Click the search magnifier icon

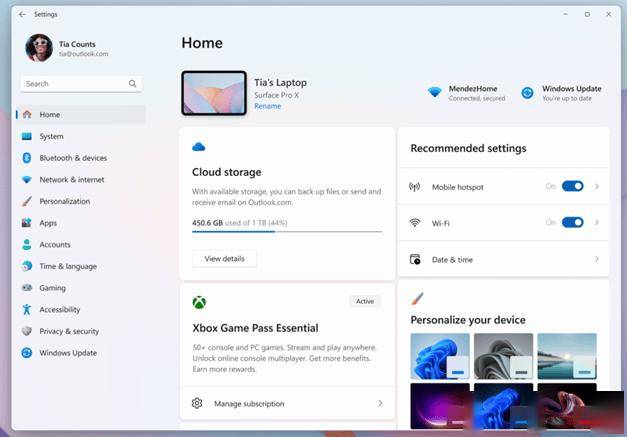click(x=132, y=84)
